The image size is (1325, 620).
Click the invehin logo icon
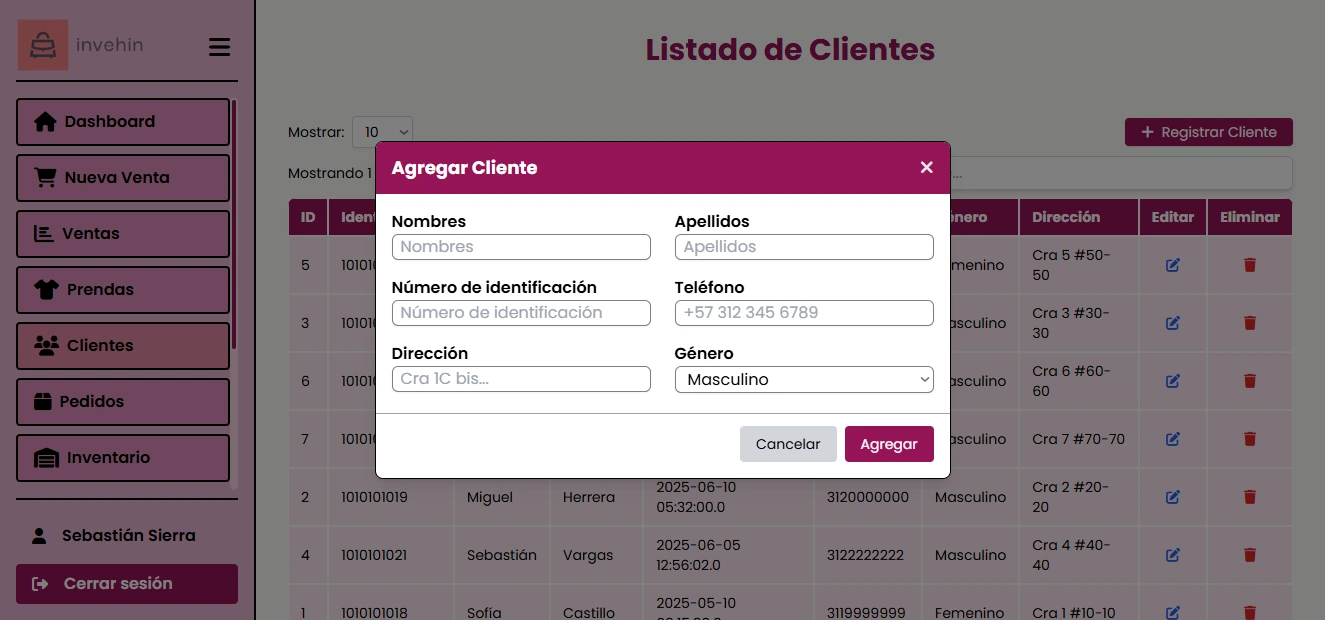(42, 44)
